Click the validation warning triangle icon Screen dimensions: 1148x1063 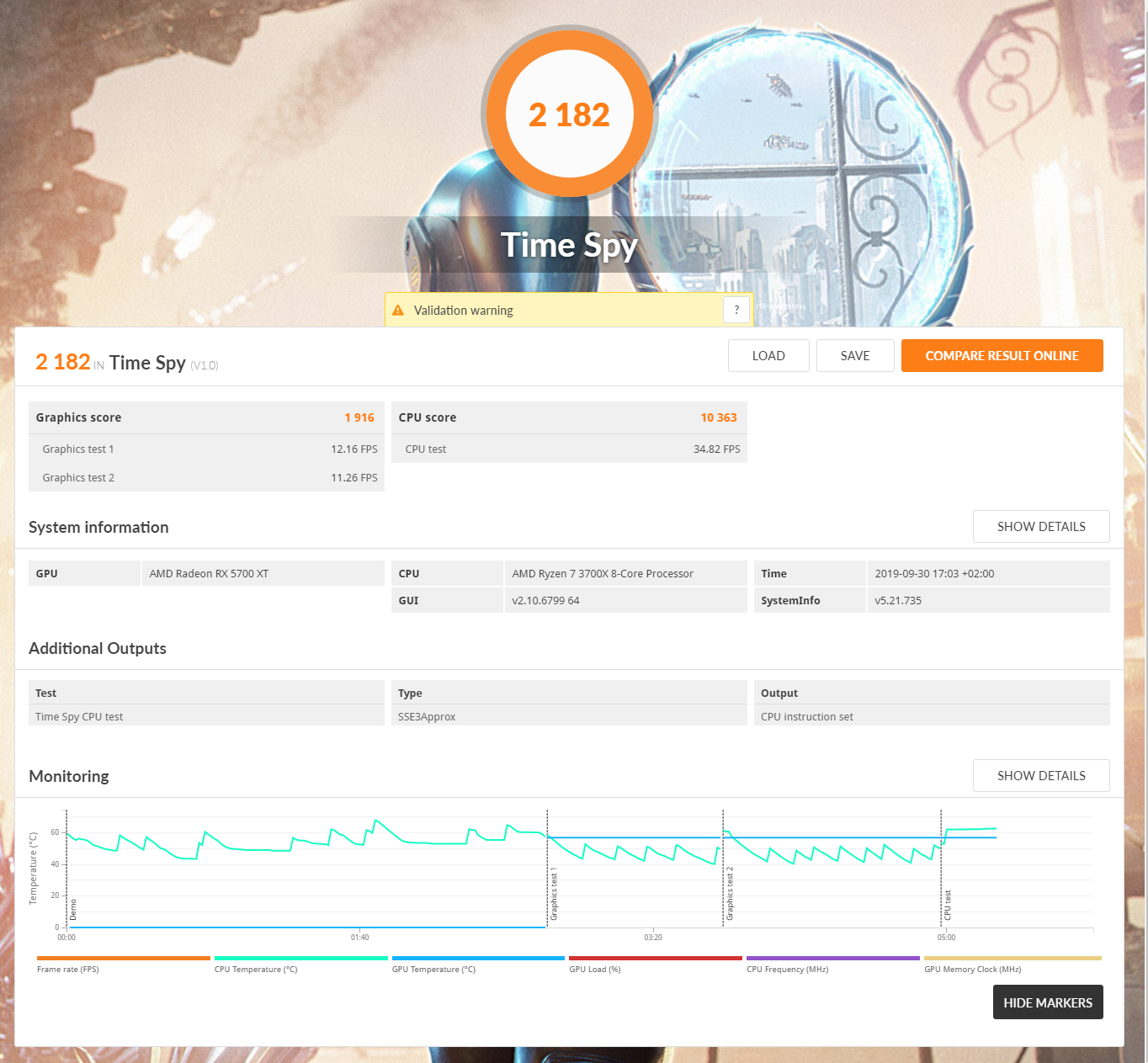pyautogui.click(x=398, y=311)
